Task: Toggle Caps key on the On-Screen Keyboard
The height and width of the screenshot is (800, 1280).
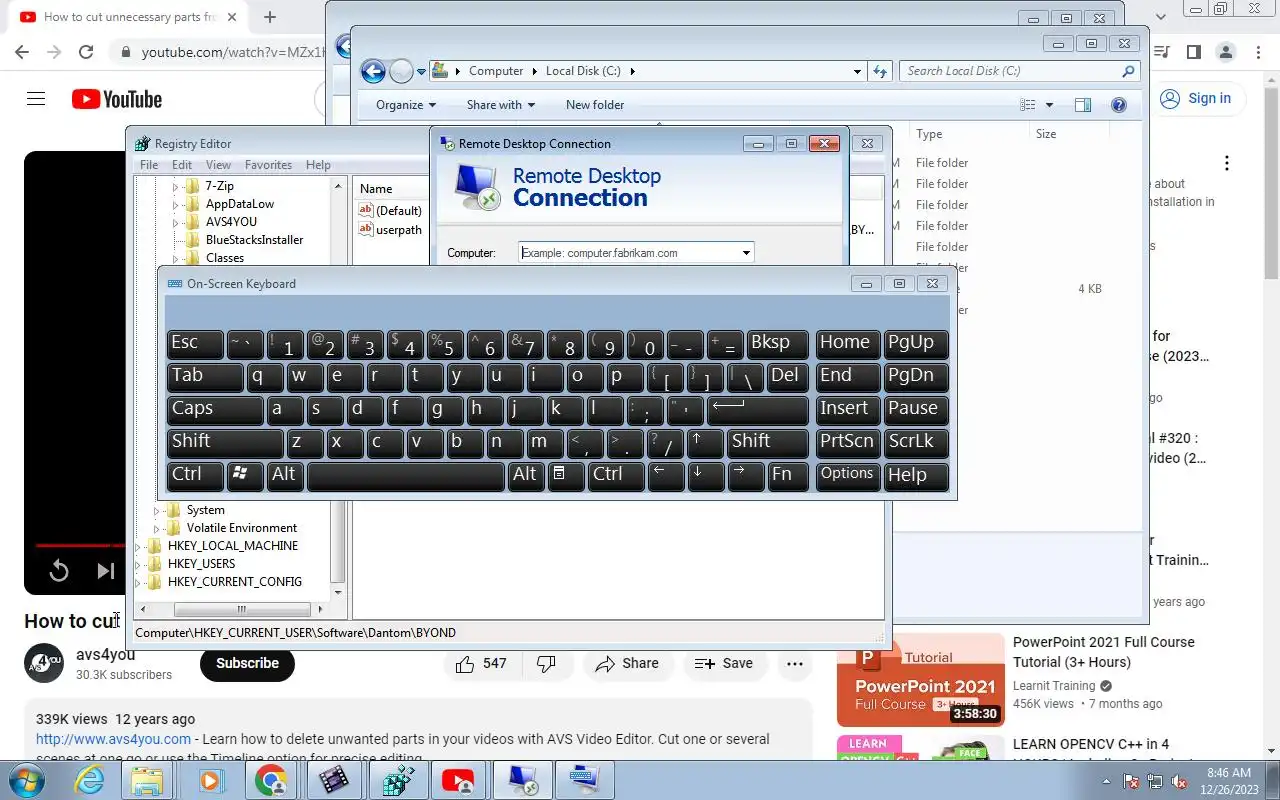Action: (x=215, y=408)
